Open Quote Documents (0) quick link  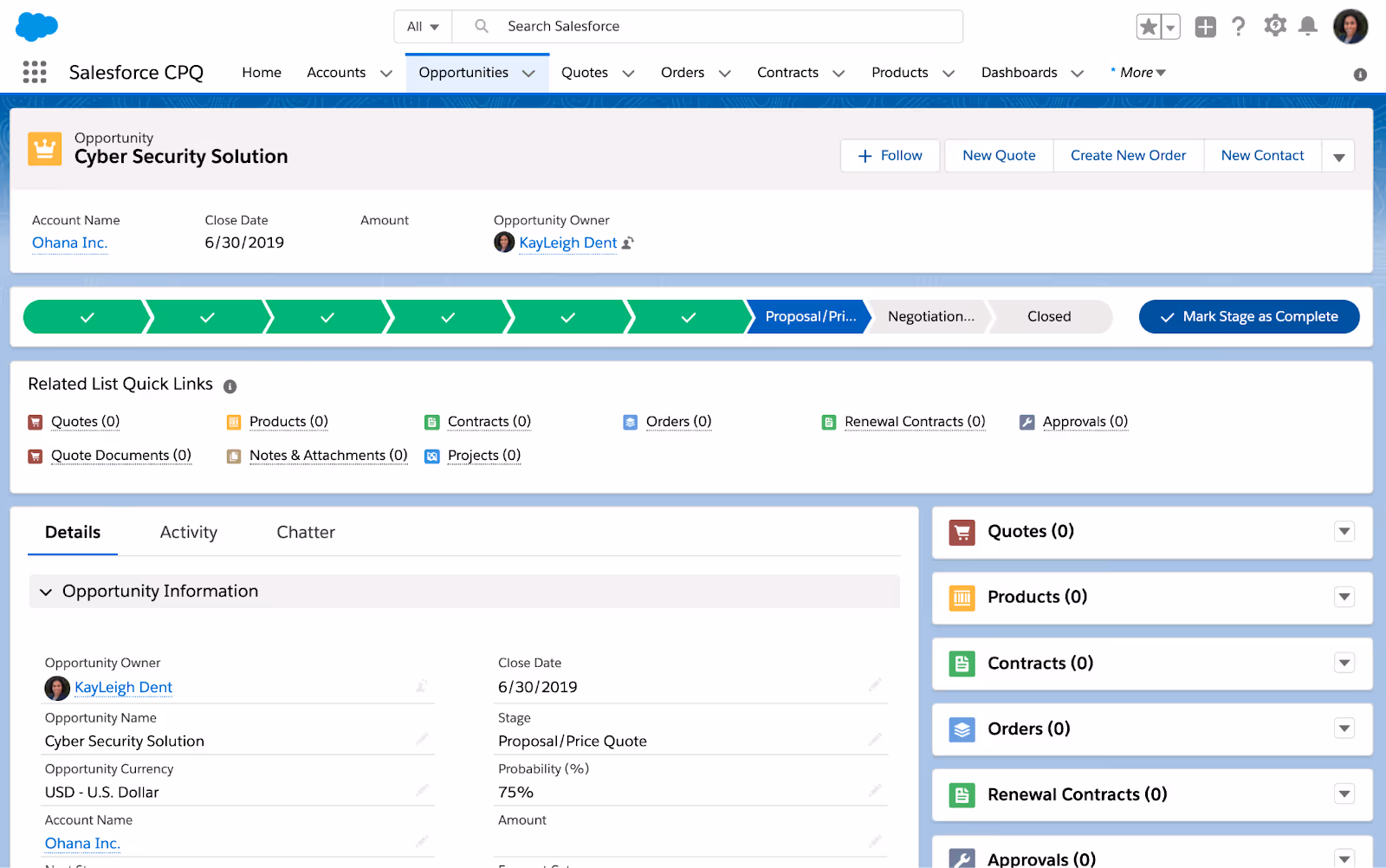tap(121, 456)
